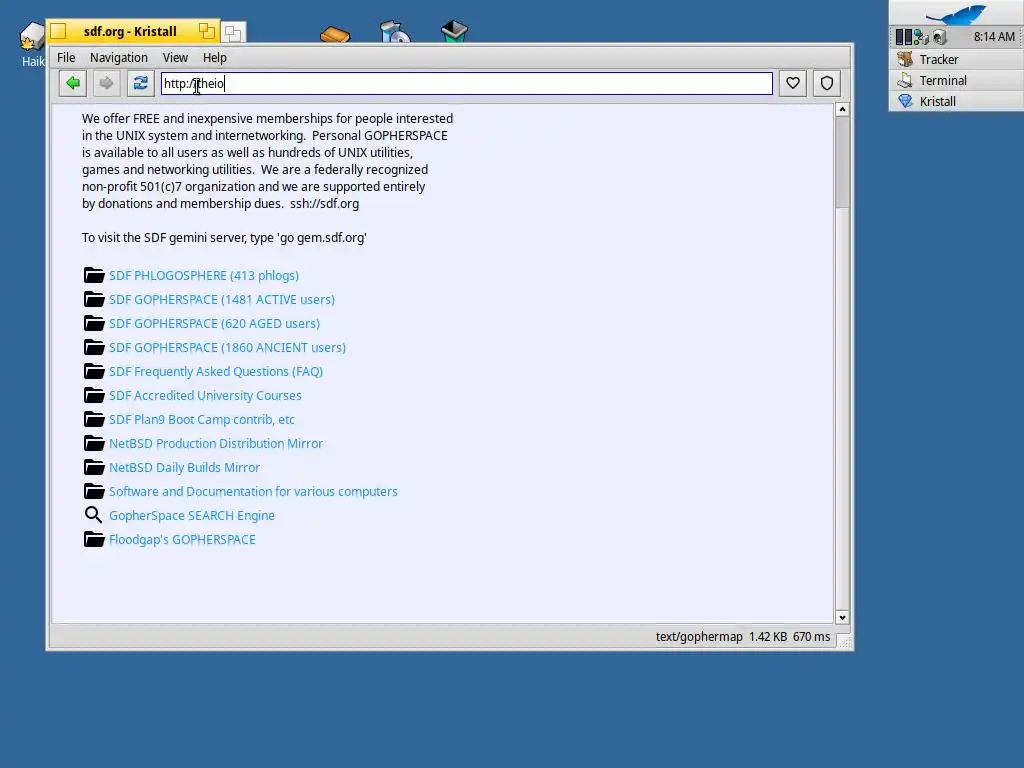Screen dimensions: 1024x768
Task: Follow SDF Plan9 Boot Camp contrib link
Action: (202, 419)
